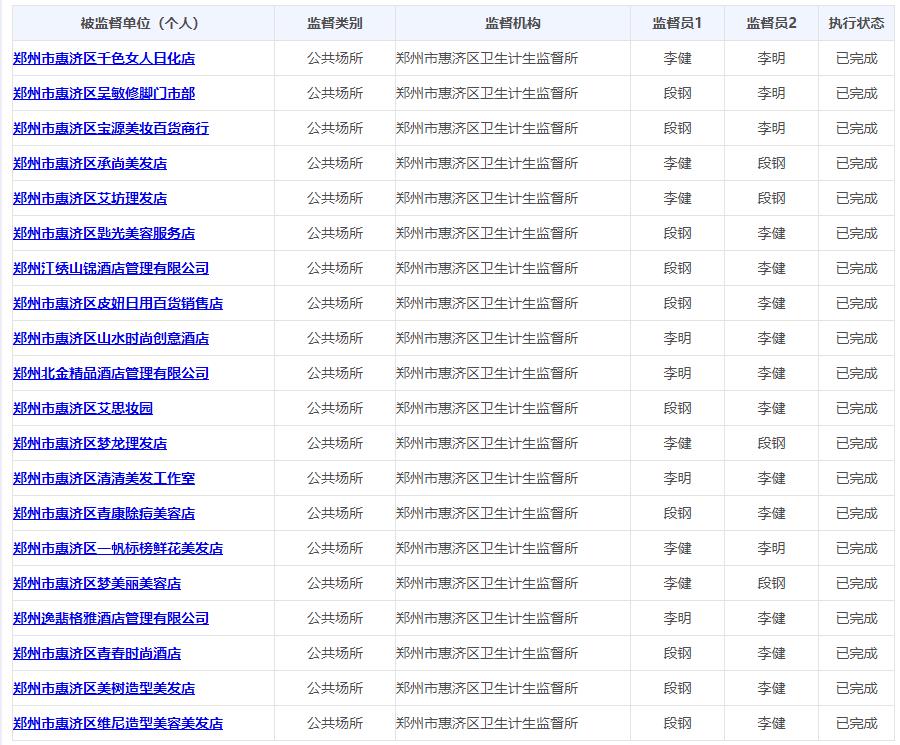Image resolution: width=900 pixels, height=745 pixels.
Task: Open 郑州市惠济区青春时尚酒店 link
Action: [x=97, y=653]
